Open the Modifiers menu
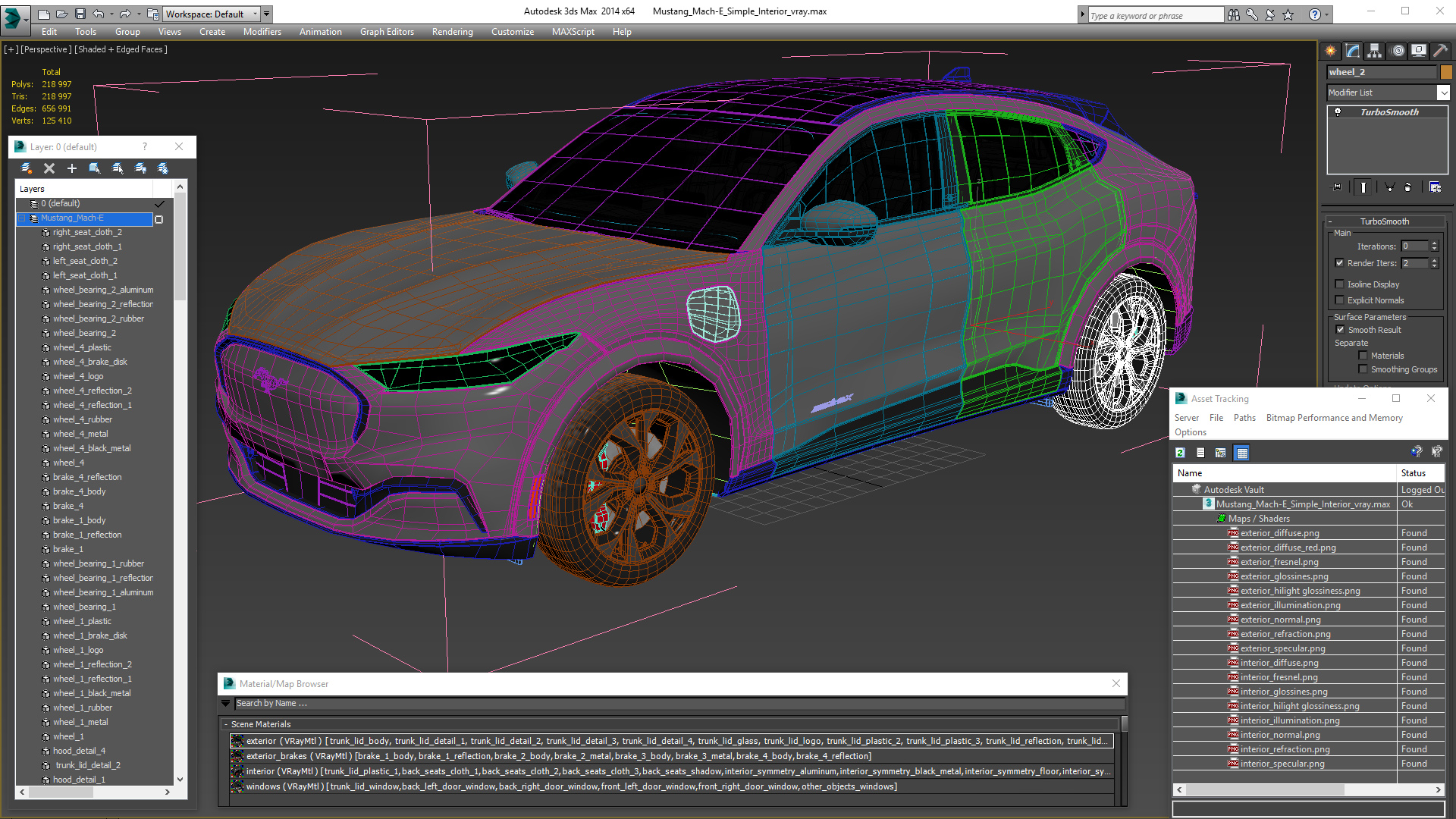Image resolution: width=1456 pixels, height=819 pixels. point(262,32)
